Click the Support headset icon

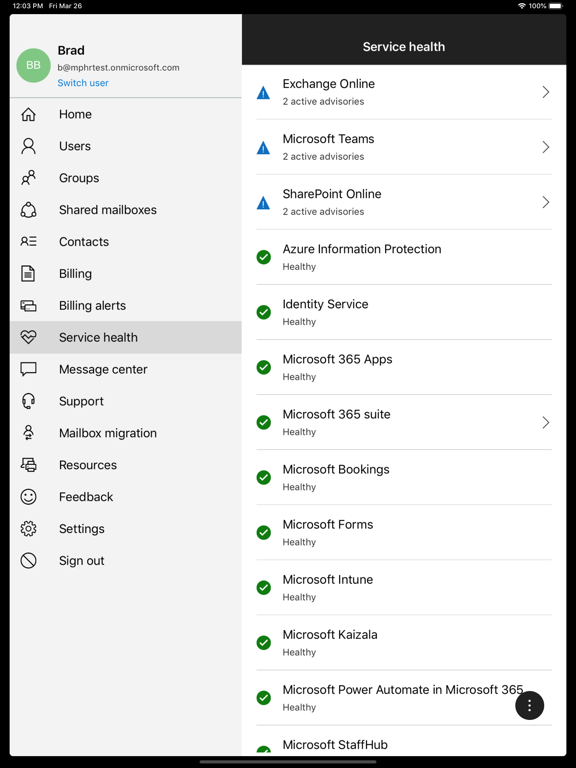point(28,401)
